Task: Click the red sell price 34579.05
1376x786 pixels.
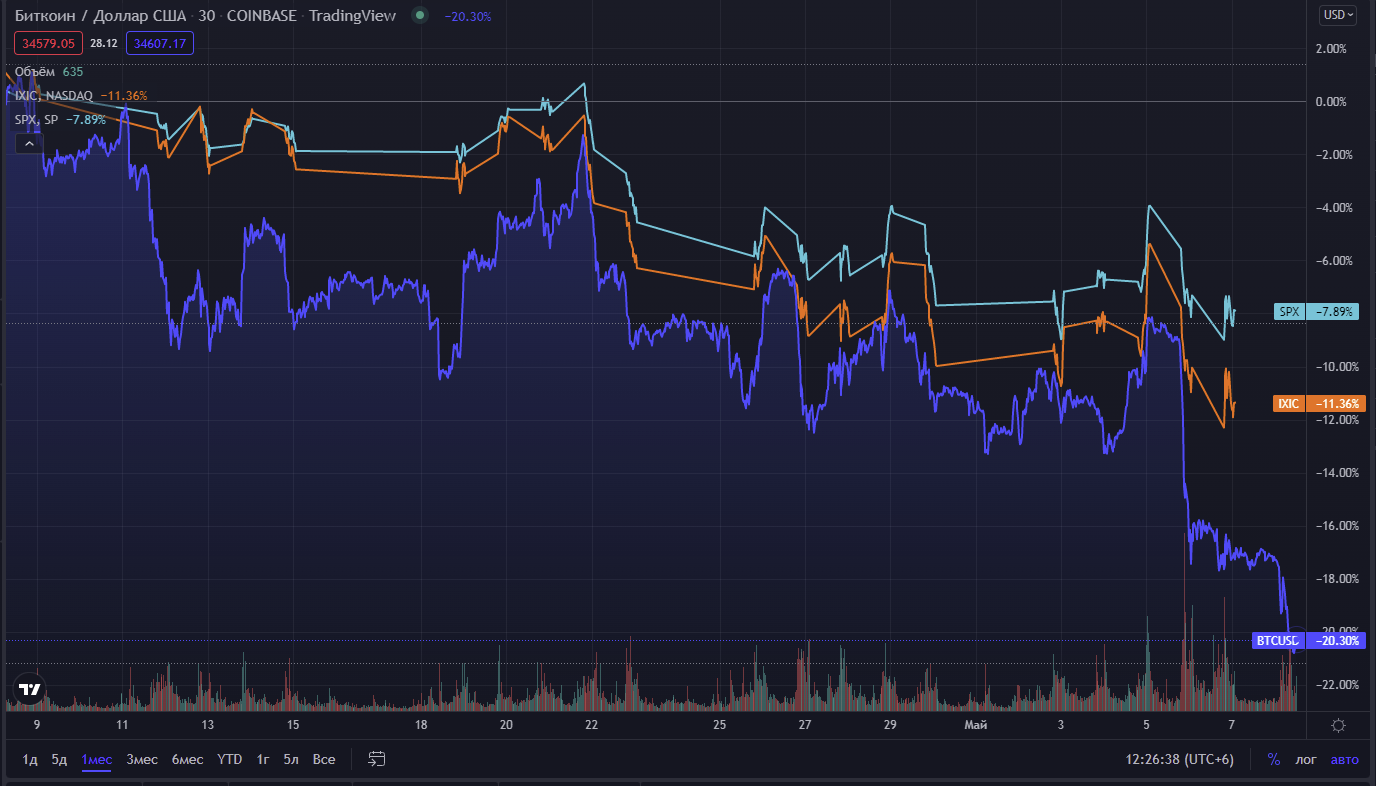Action: click(49, 43)
